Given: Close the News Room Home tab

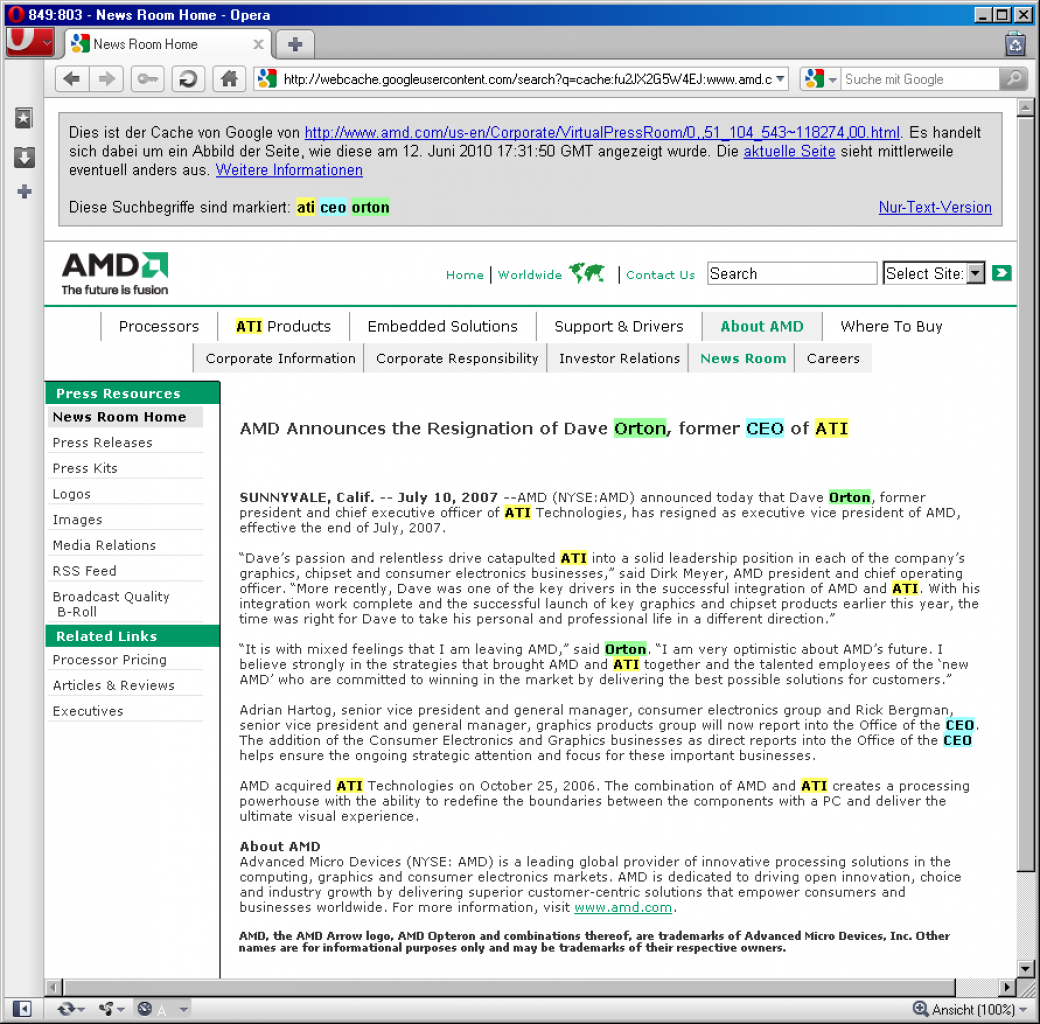Looking at the screenshot, I should point(258,44).
